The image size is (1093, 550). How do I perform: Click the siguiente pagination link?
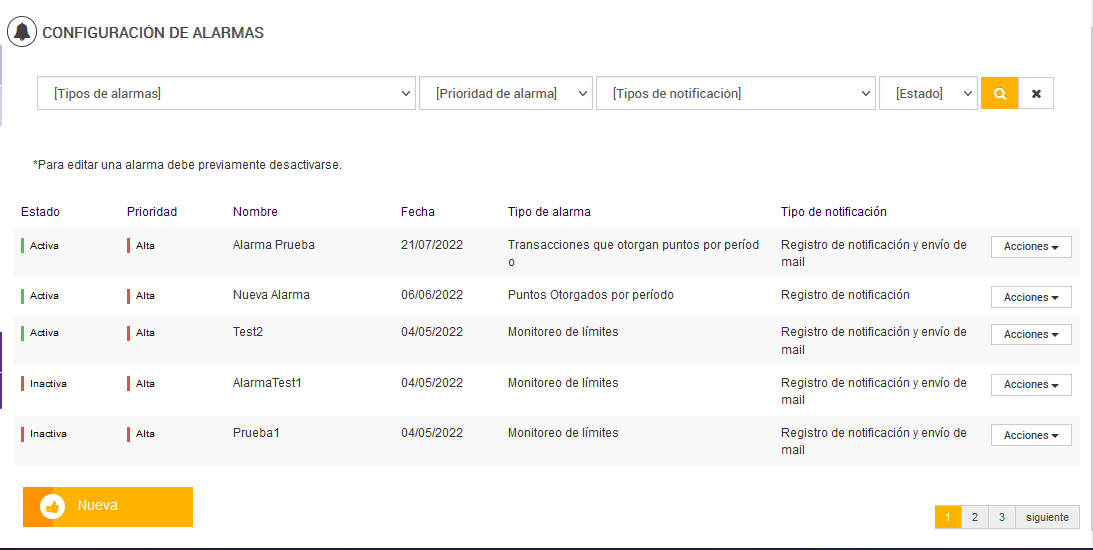[x=1047, y=517]
